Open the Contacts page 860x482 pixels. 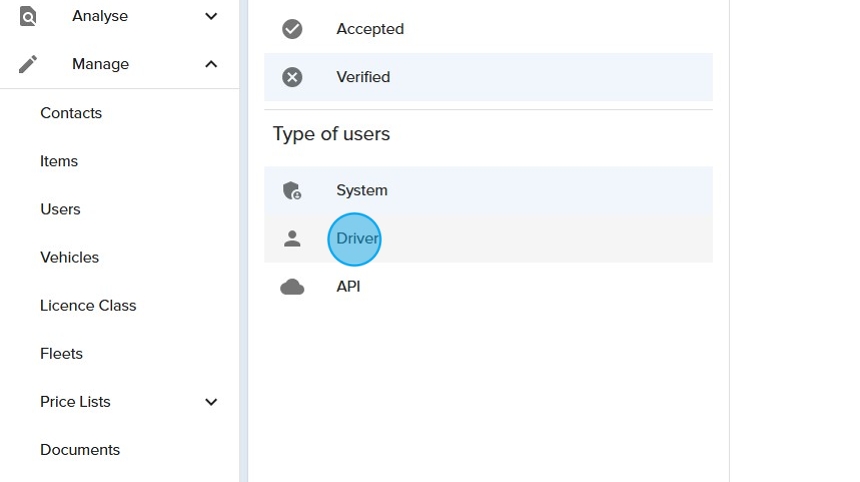coord(71,113)
